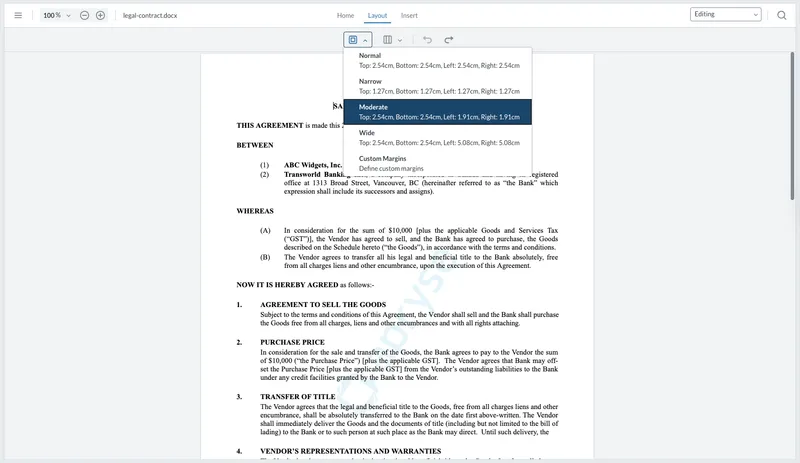This screenshot has width=800, height=463.
Task: Click the PURCHASE PRICE heading
Action: 292,342
